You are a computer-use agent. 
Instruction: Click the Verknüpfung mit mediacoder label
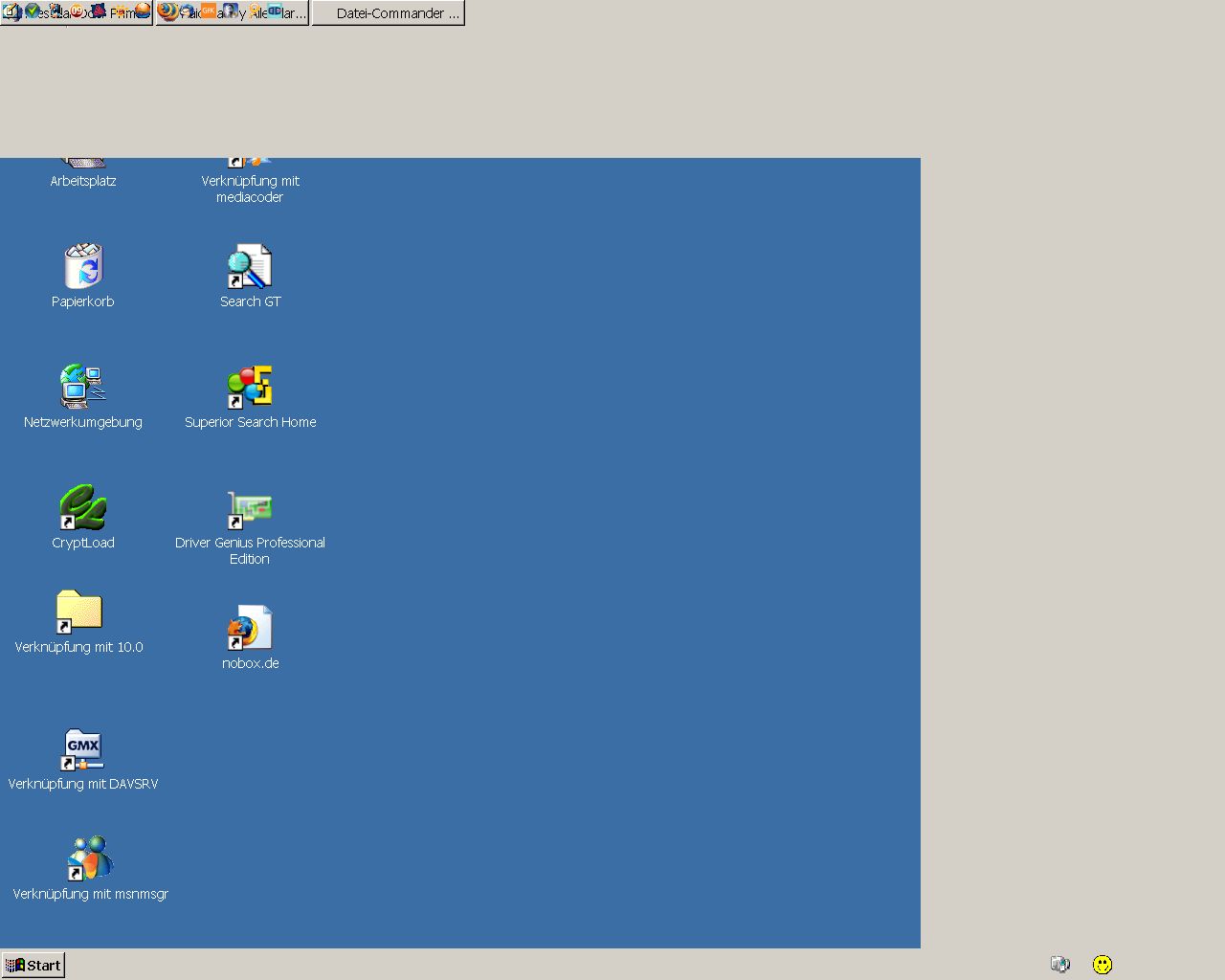(250, 189)
